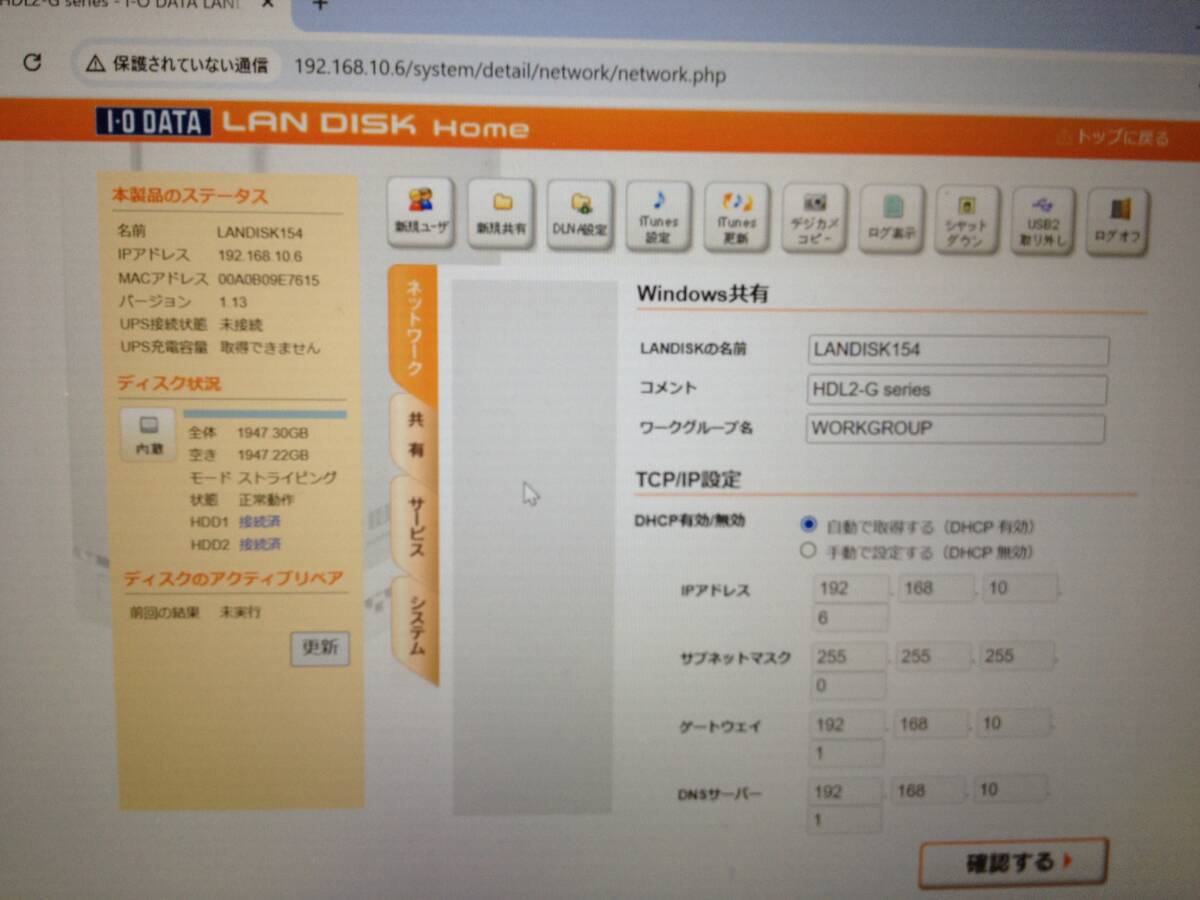Select 自動で取得する (DHCP 有効) radio

click(809, 524)
